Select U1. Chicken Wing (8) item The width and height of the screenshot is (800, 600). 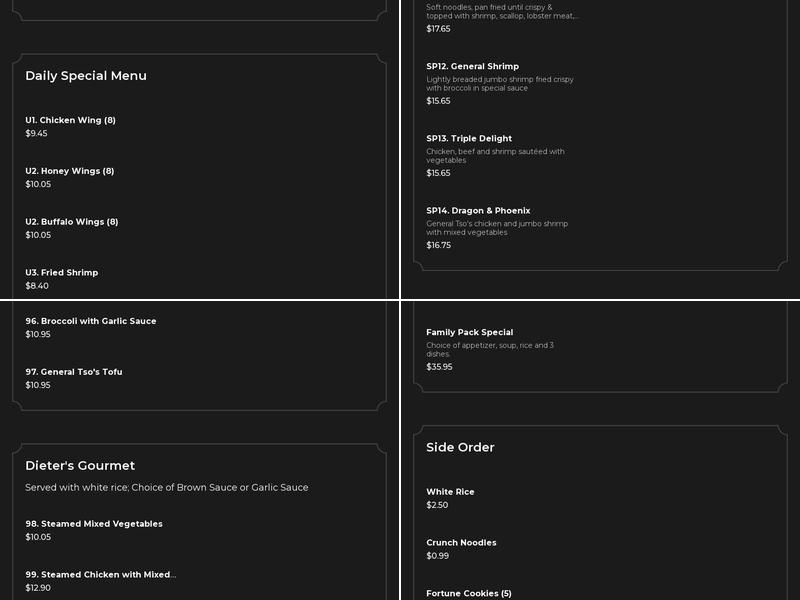coord(70,120)
